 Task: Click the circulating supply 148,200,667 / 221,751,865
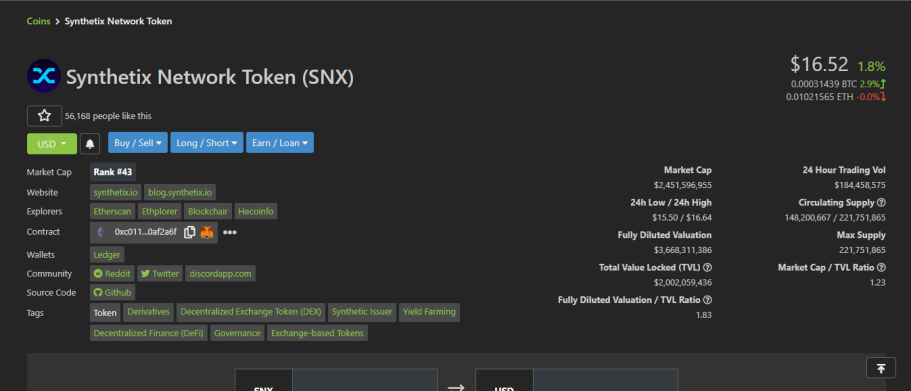point(835,218)
